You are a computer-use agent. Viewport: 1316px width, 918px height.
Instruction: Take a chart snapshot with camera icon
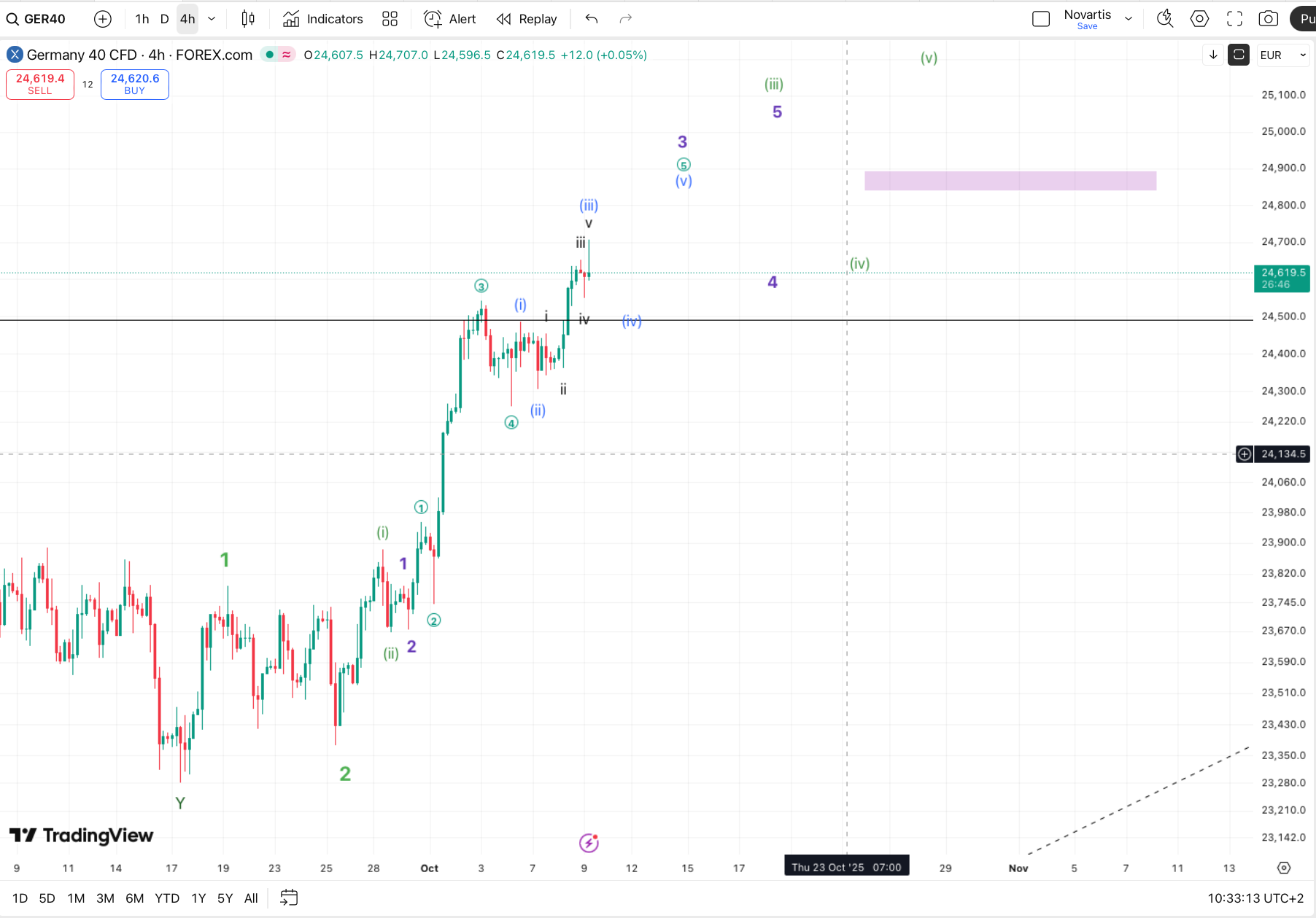coord(1269,19)
